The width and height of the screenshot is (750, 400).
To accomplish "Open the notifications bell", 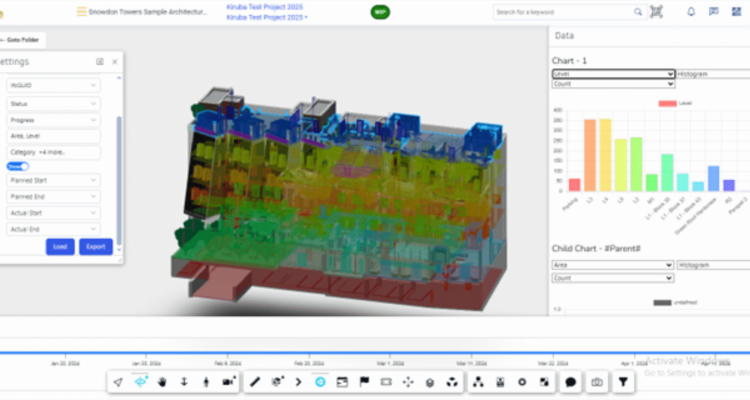I will point(690,12).
